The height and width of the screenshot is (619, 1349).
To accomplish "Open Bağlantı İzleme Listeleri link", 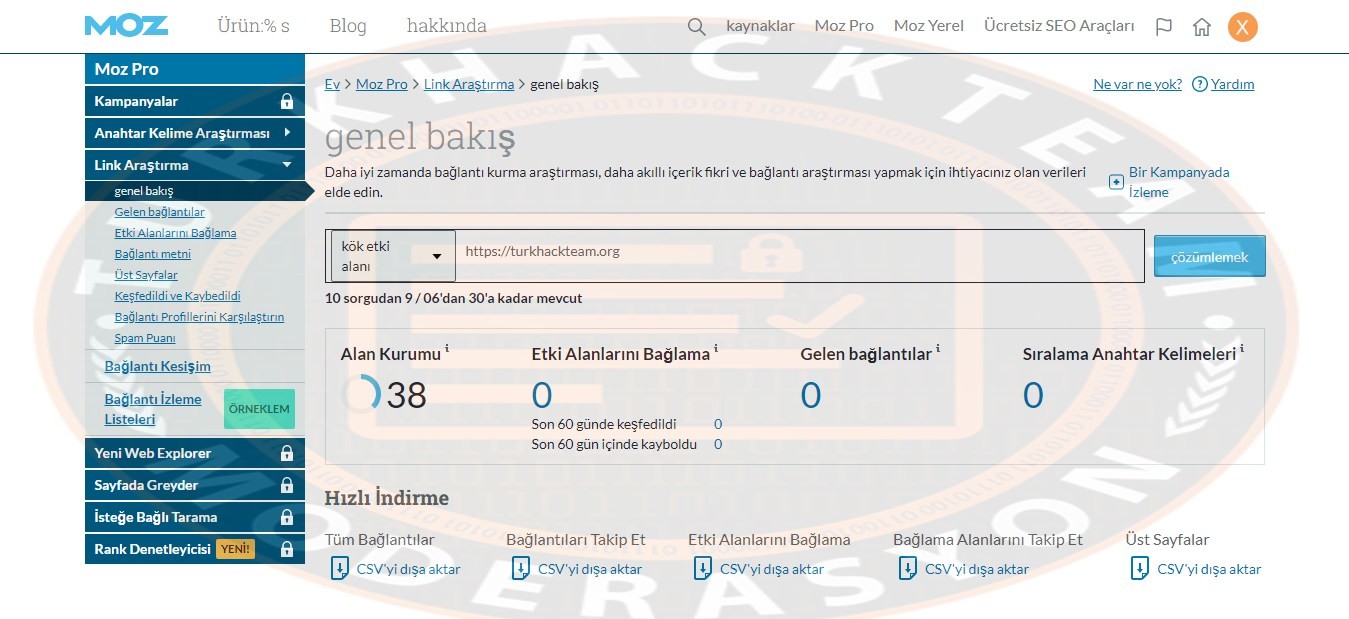I will pos(153,409).
